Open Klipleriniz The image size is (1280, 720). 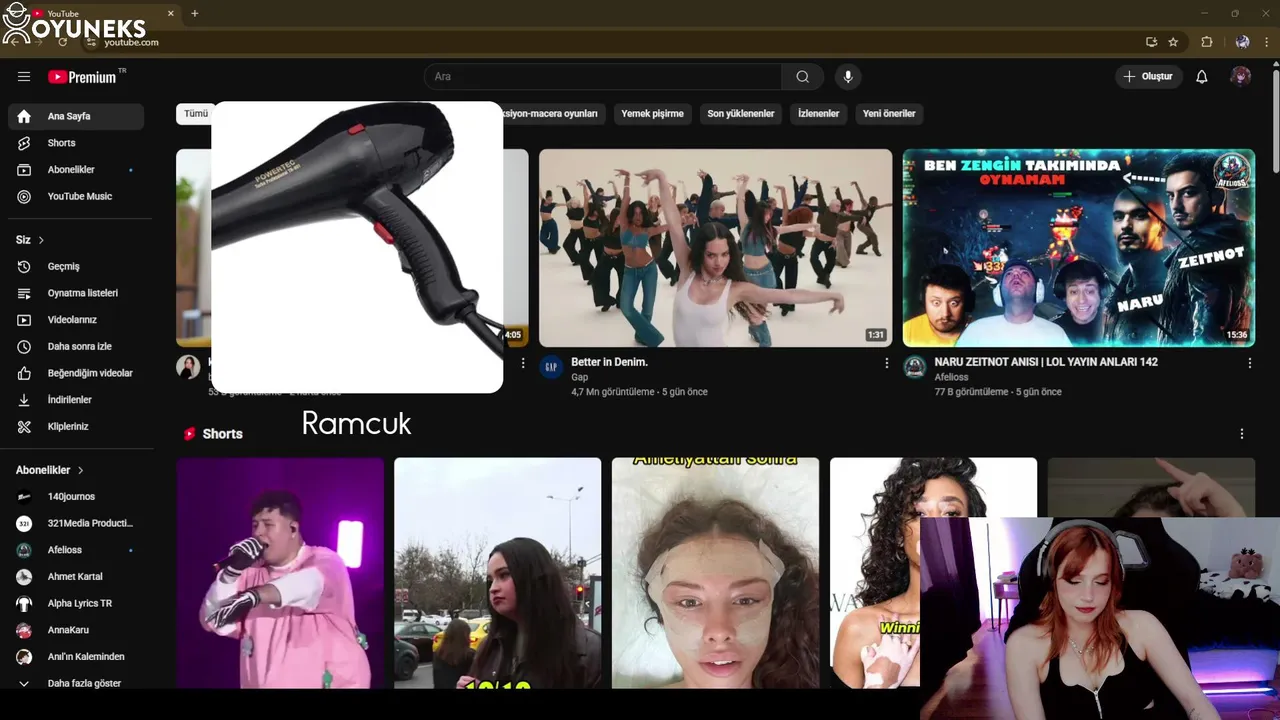pyautogui.click(x=76, y=427)
